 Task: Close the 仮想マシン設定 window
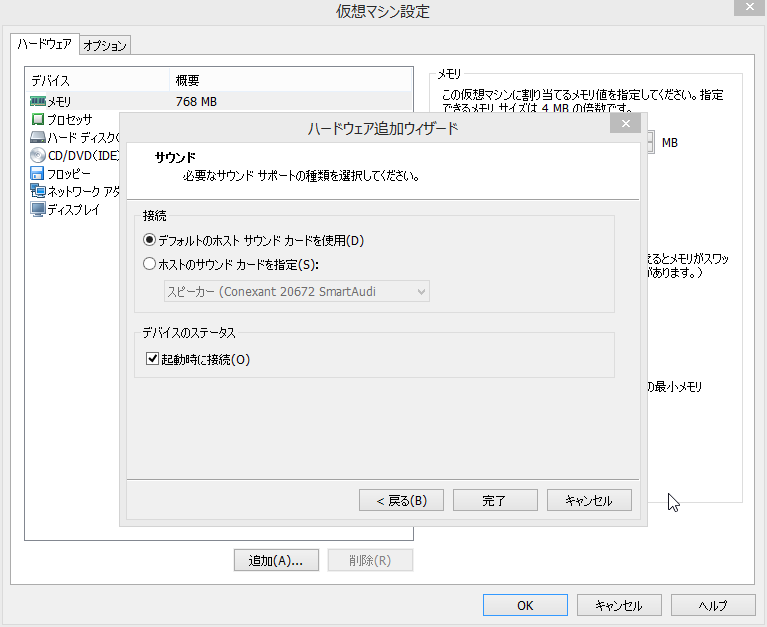(x=749, y=7)
